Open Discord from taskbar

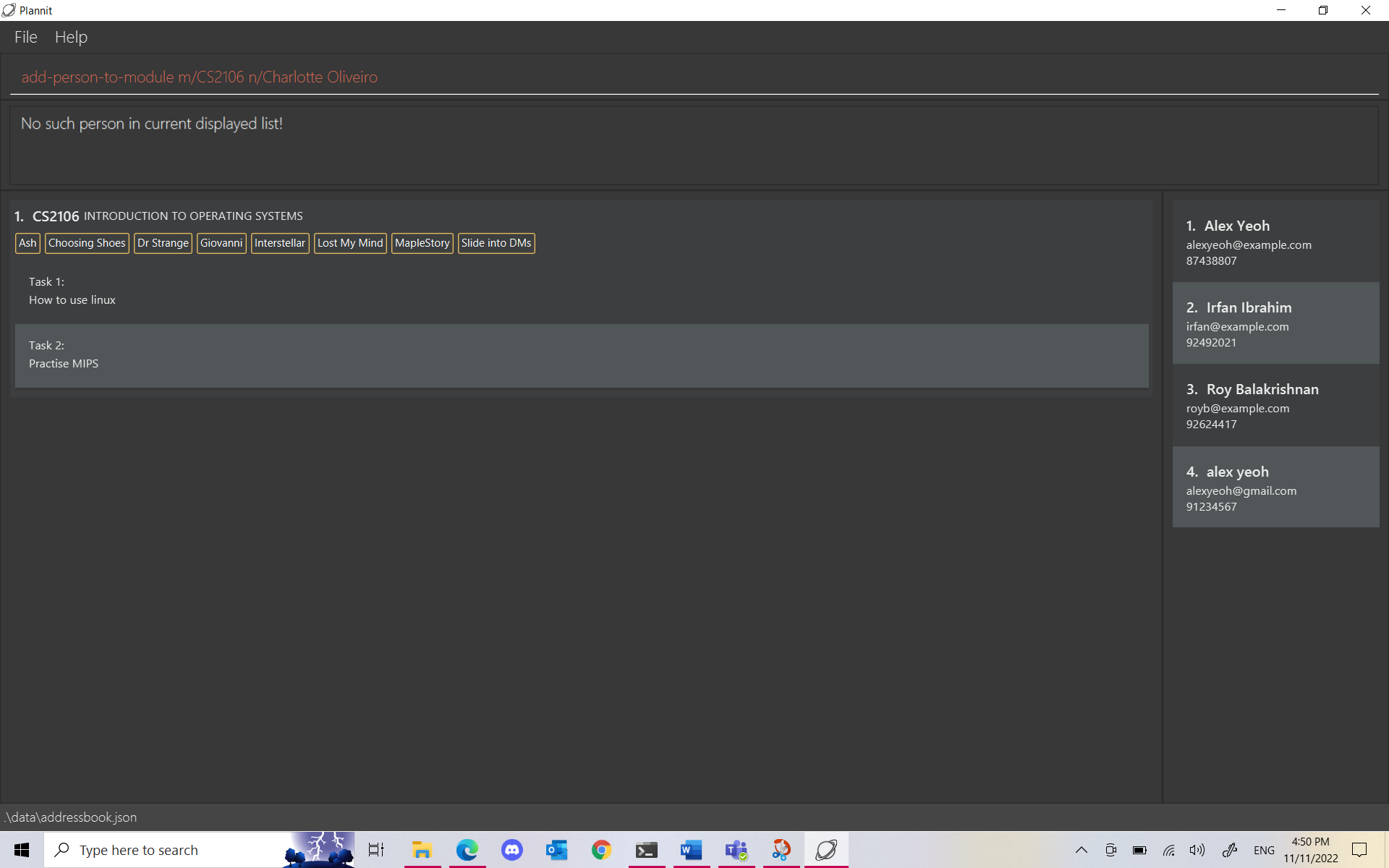point(512,850)
